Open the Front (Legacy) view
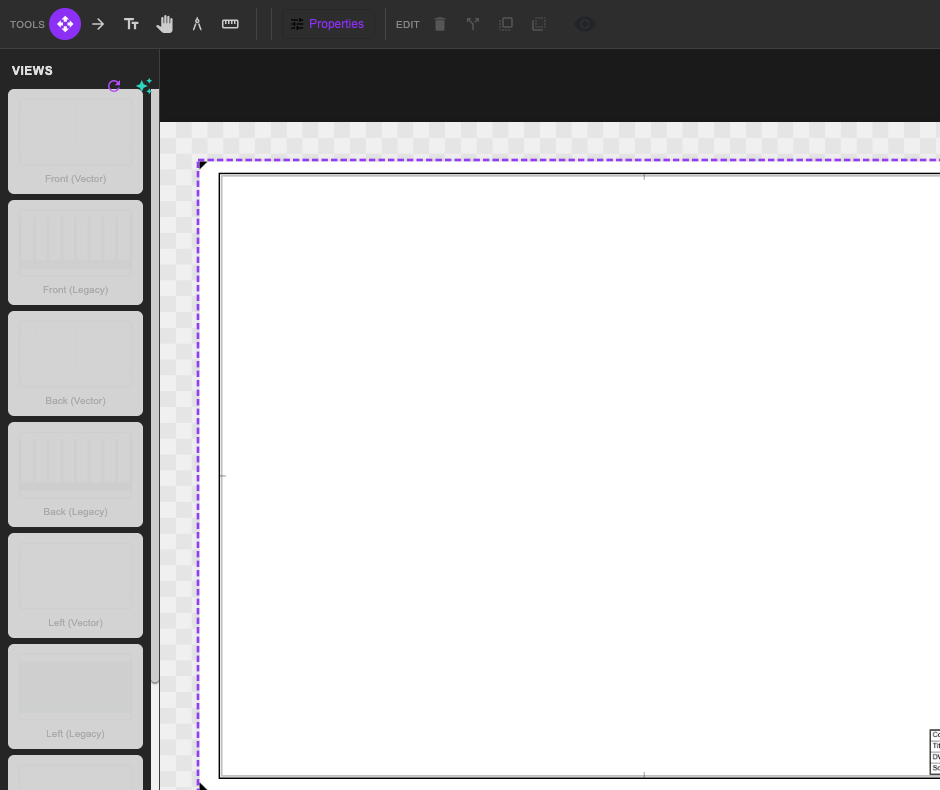Image resolution: width=940 pixels, height=790 pixels. click(x=75, y=251)
